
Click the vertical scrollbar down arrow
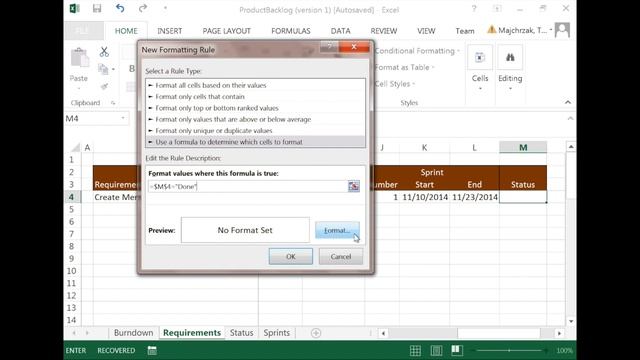[571, 322]
